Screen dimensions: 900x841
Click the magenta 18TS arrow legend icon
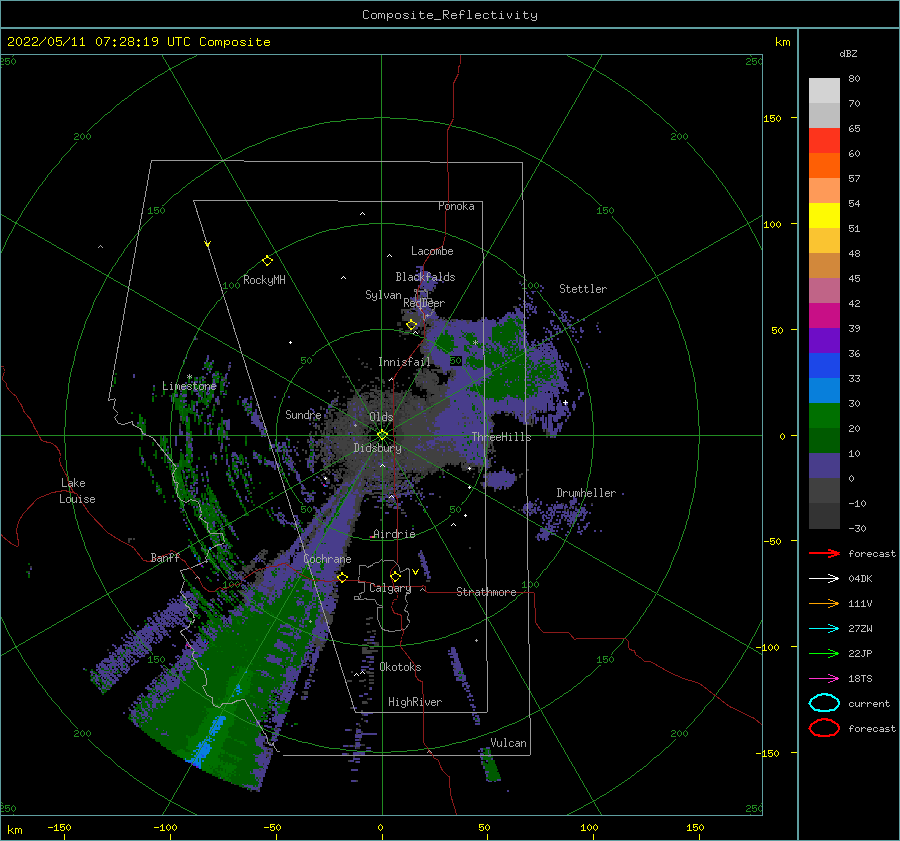824,679
